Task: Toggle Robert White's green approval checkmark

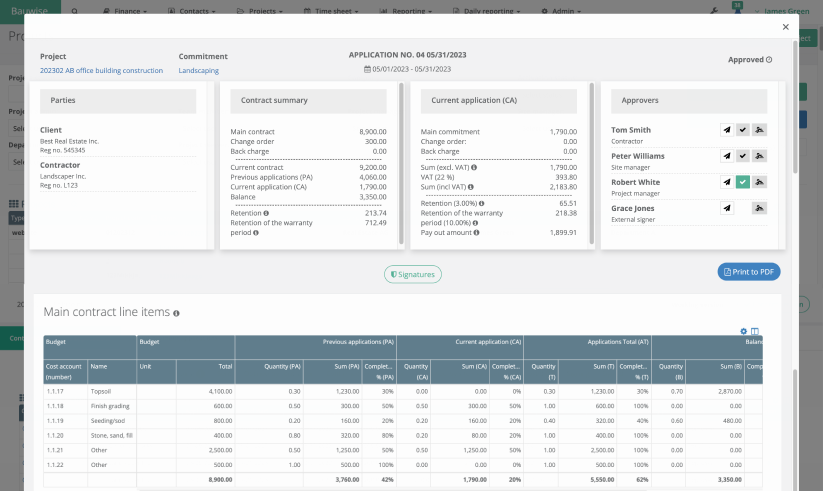Action: pyautogui.click(x=742, y=182)
